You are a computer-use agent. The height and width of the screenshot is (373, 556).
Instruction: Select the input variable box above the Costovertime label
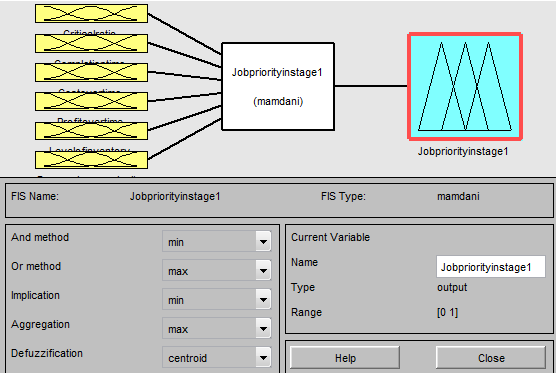91,72
